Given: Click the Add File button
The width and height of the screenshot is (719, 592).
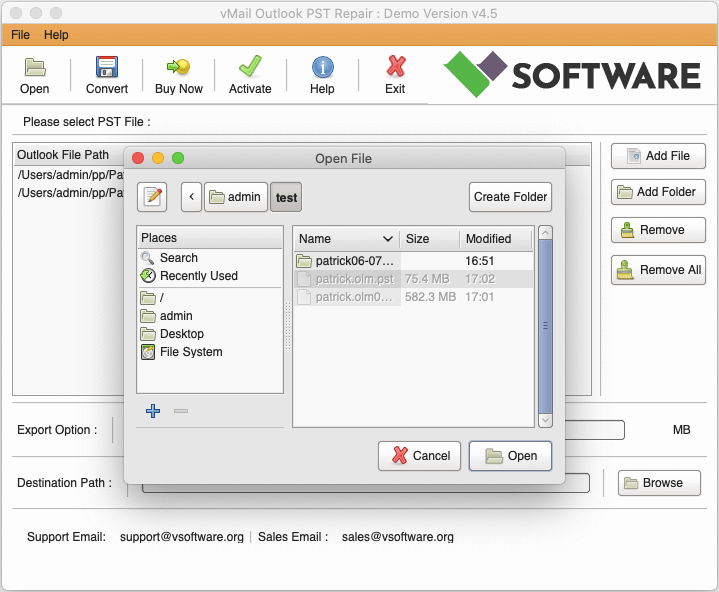Looking at the screenshot, I should point(658,156).
